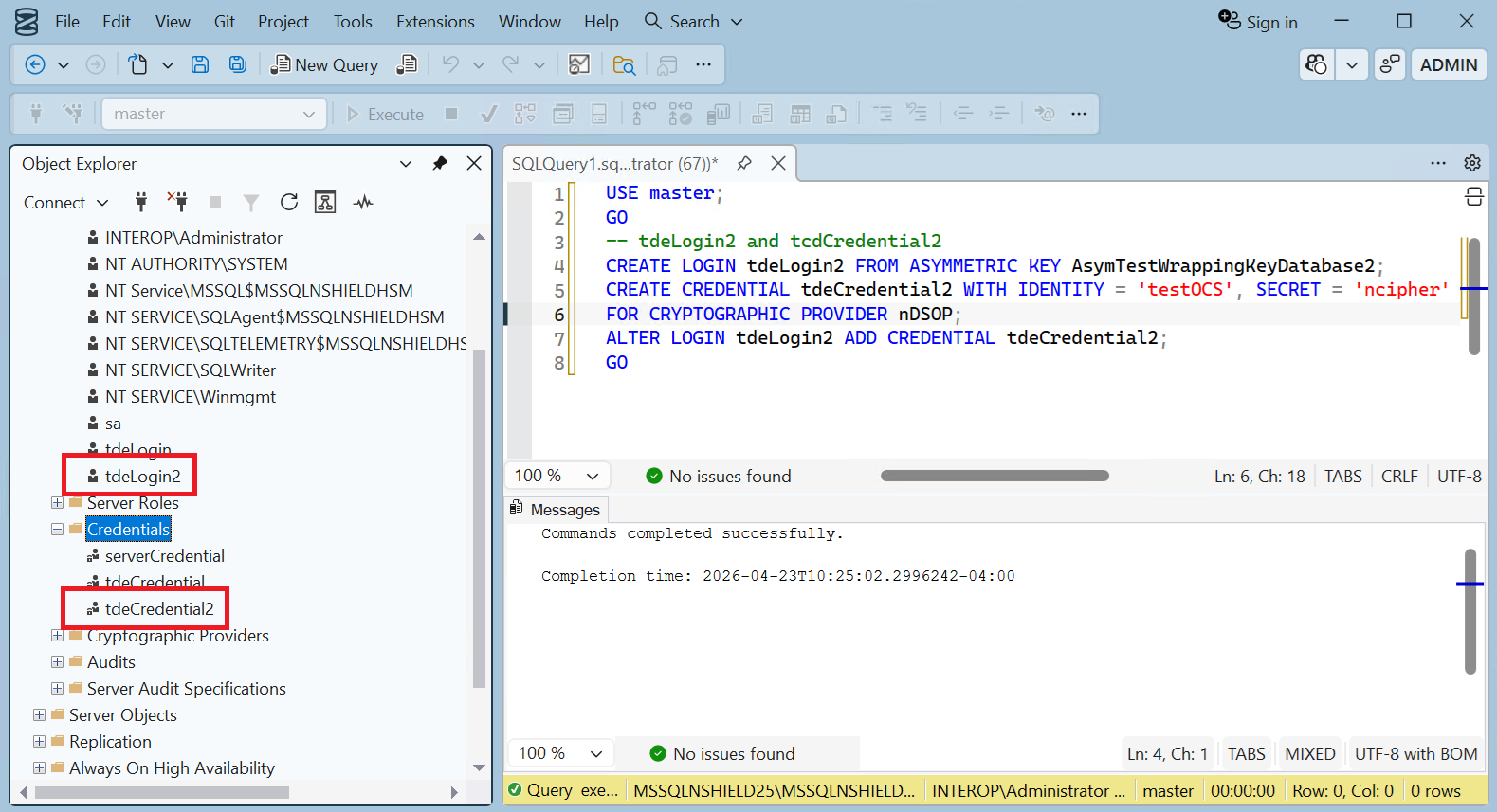Open the File menu
This screenshot has width=1497, height=812.
coord(67,21)
